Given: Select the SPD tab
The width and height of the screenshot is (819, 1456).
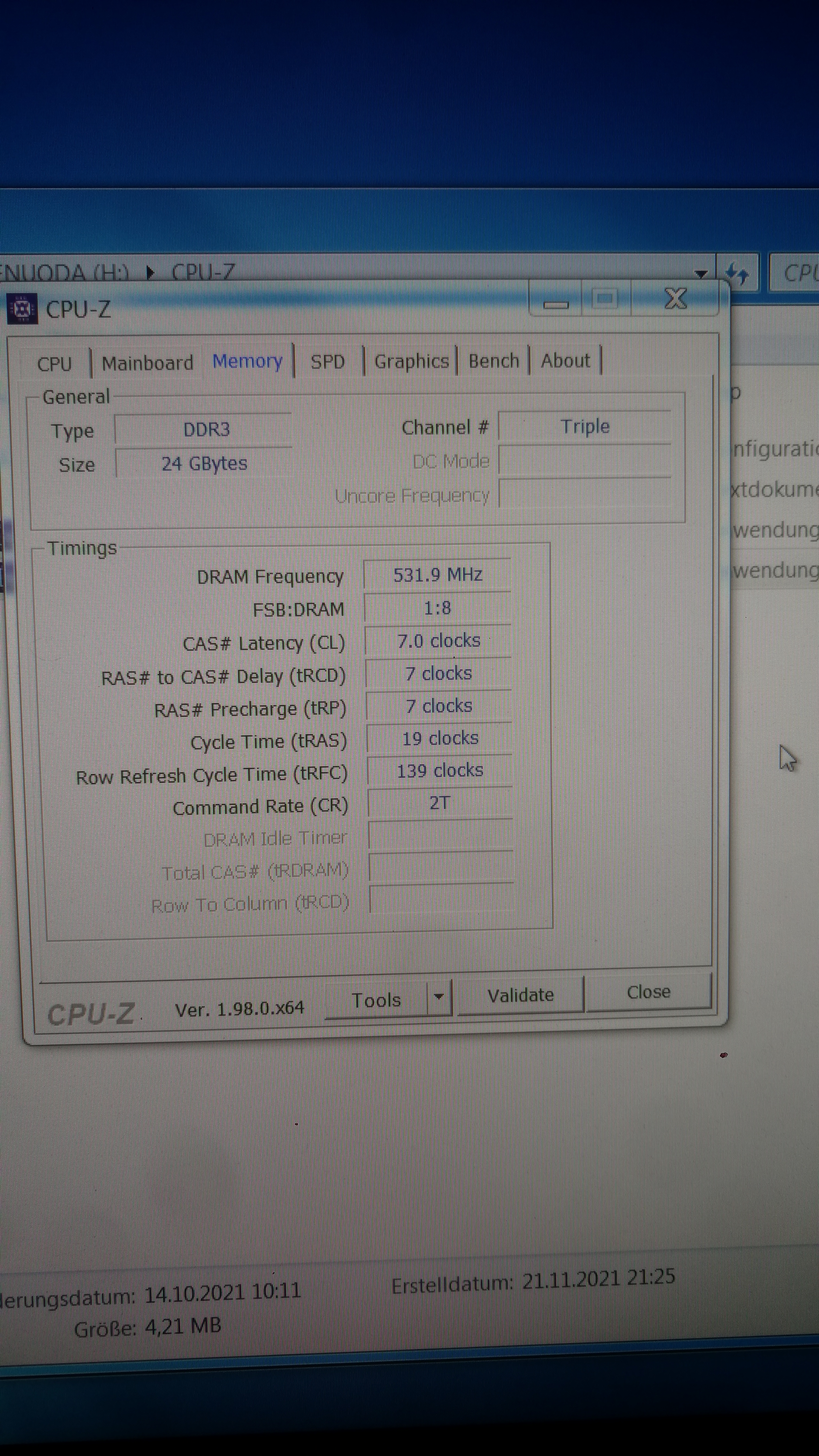Looking at the screenshot, I should pos(327,362).
